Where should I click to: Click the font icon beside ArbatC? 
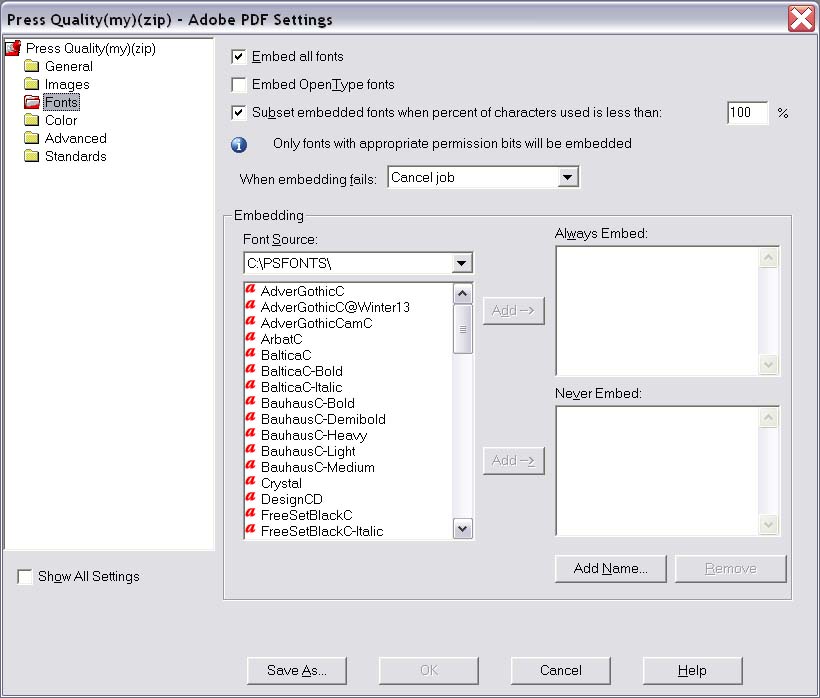click(250, 337)
